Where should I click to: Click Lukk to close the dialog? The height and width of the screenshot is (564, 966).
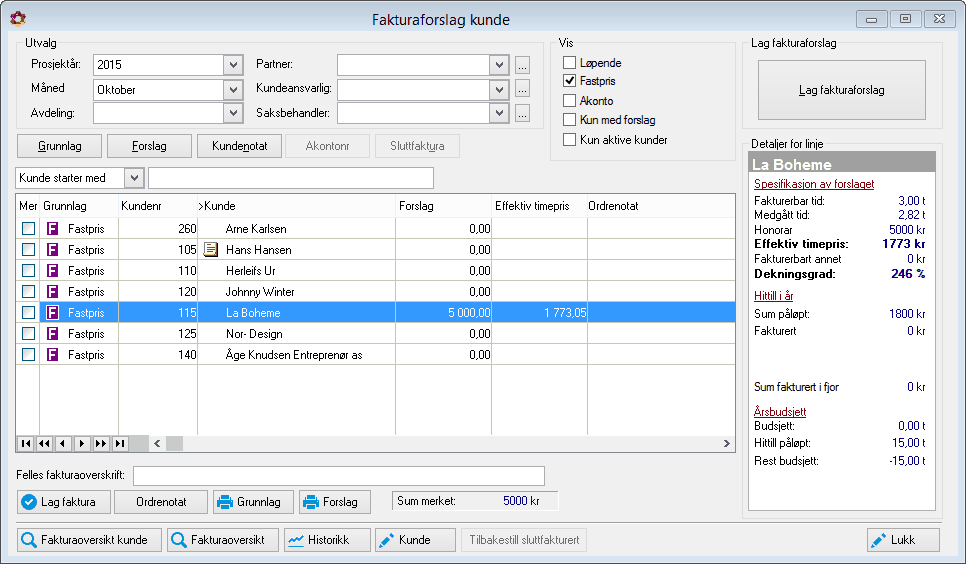(x=903, y=540)
